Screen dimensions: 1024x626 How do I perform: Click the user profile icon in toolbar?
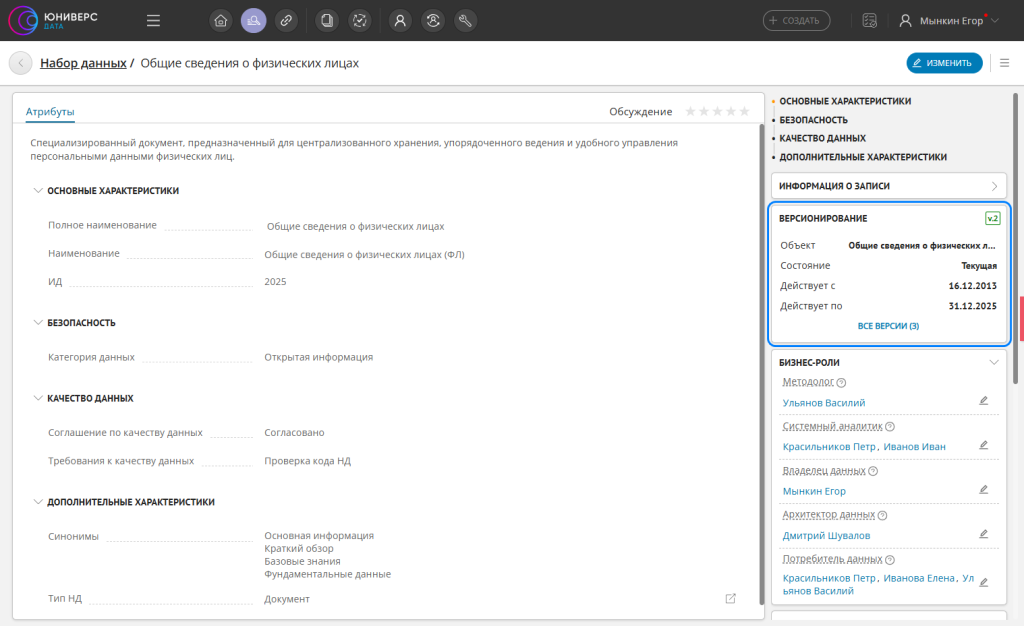point(400,20)
